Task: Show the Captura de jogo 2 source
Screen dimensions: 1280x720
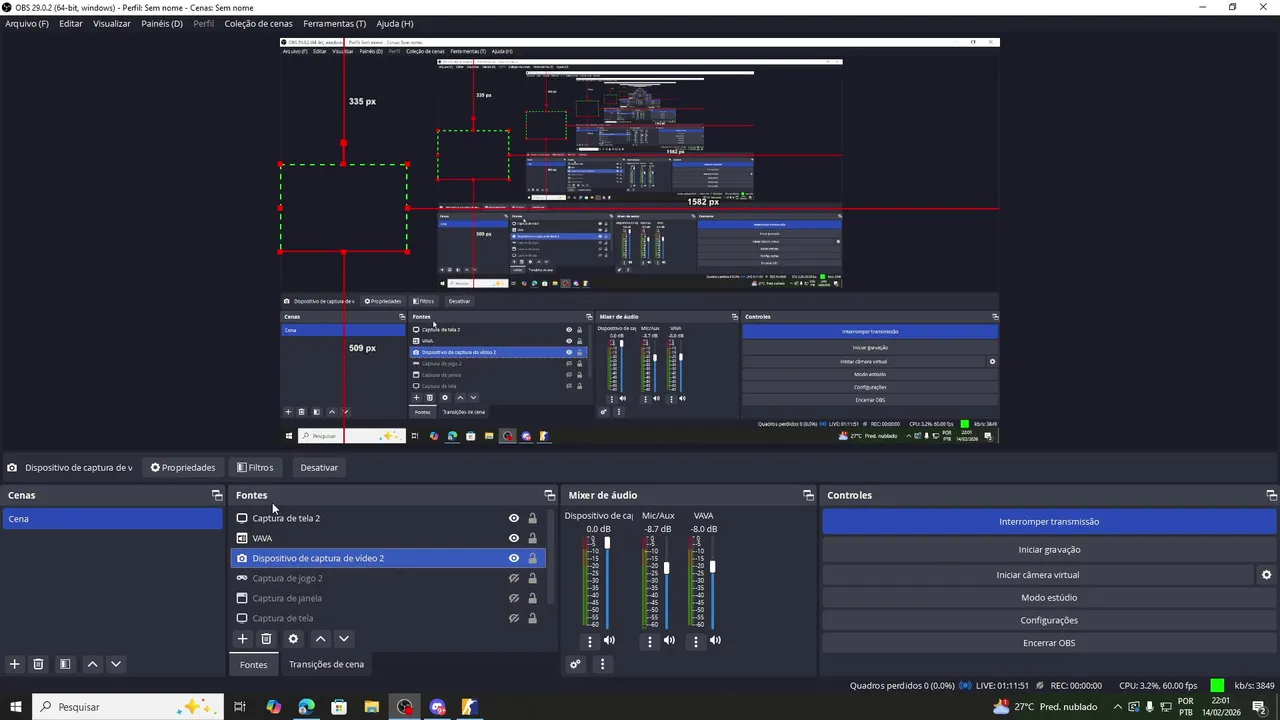Action: click(514, 578)
